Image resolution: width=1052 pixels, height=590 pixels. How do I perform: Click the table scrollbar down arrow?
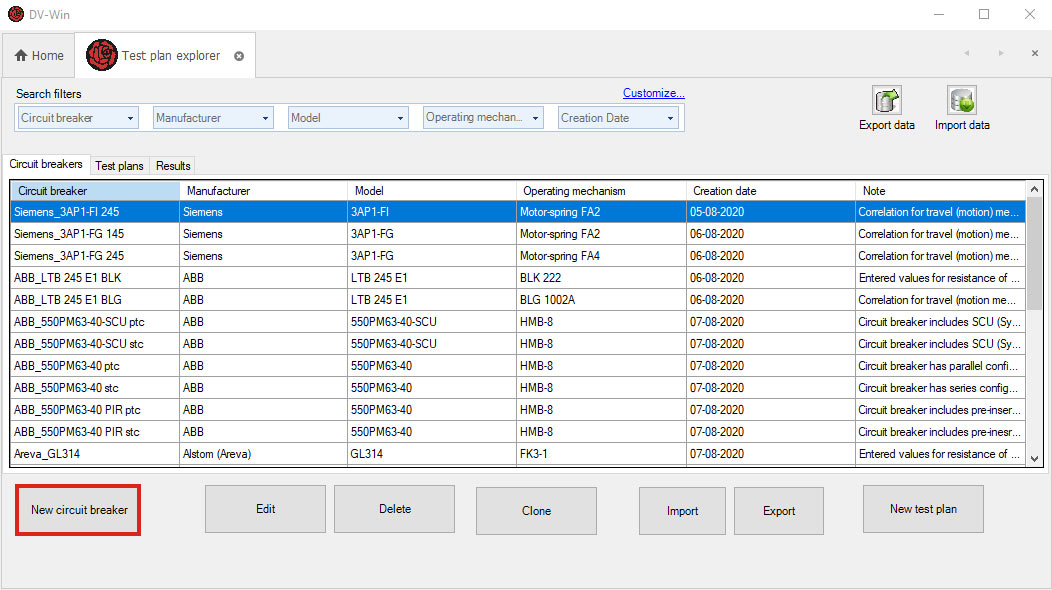point(1034,459)
